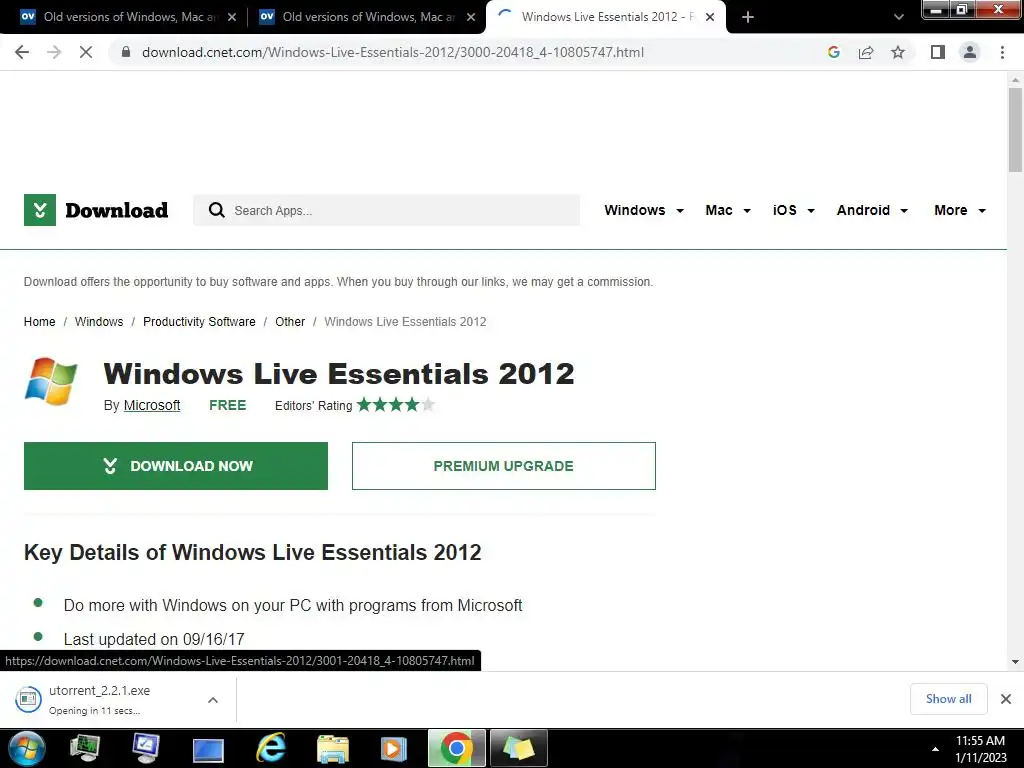Go back to the previous page

tap(22, 52)
